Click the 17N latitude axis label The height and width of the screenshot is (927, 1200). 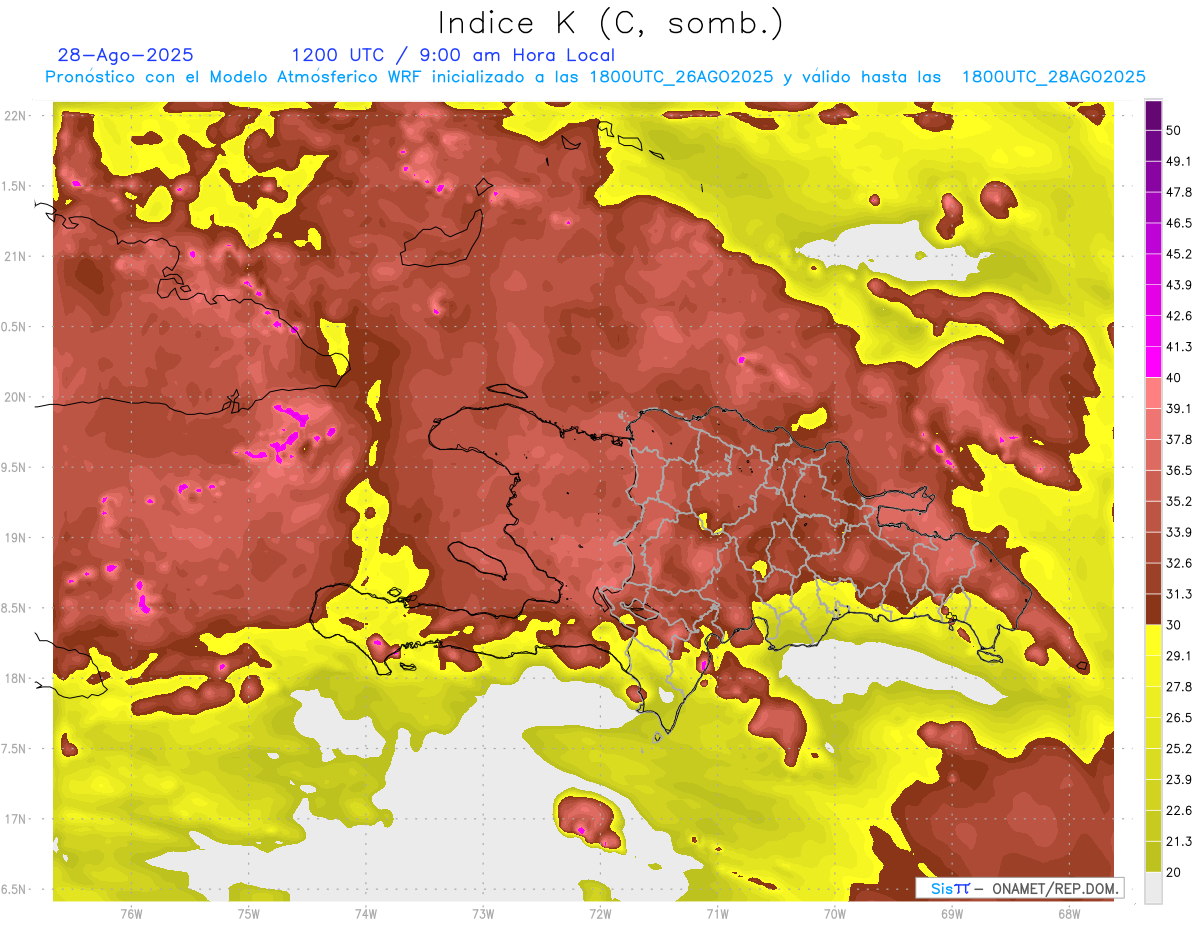15,819
